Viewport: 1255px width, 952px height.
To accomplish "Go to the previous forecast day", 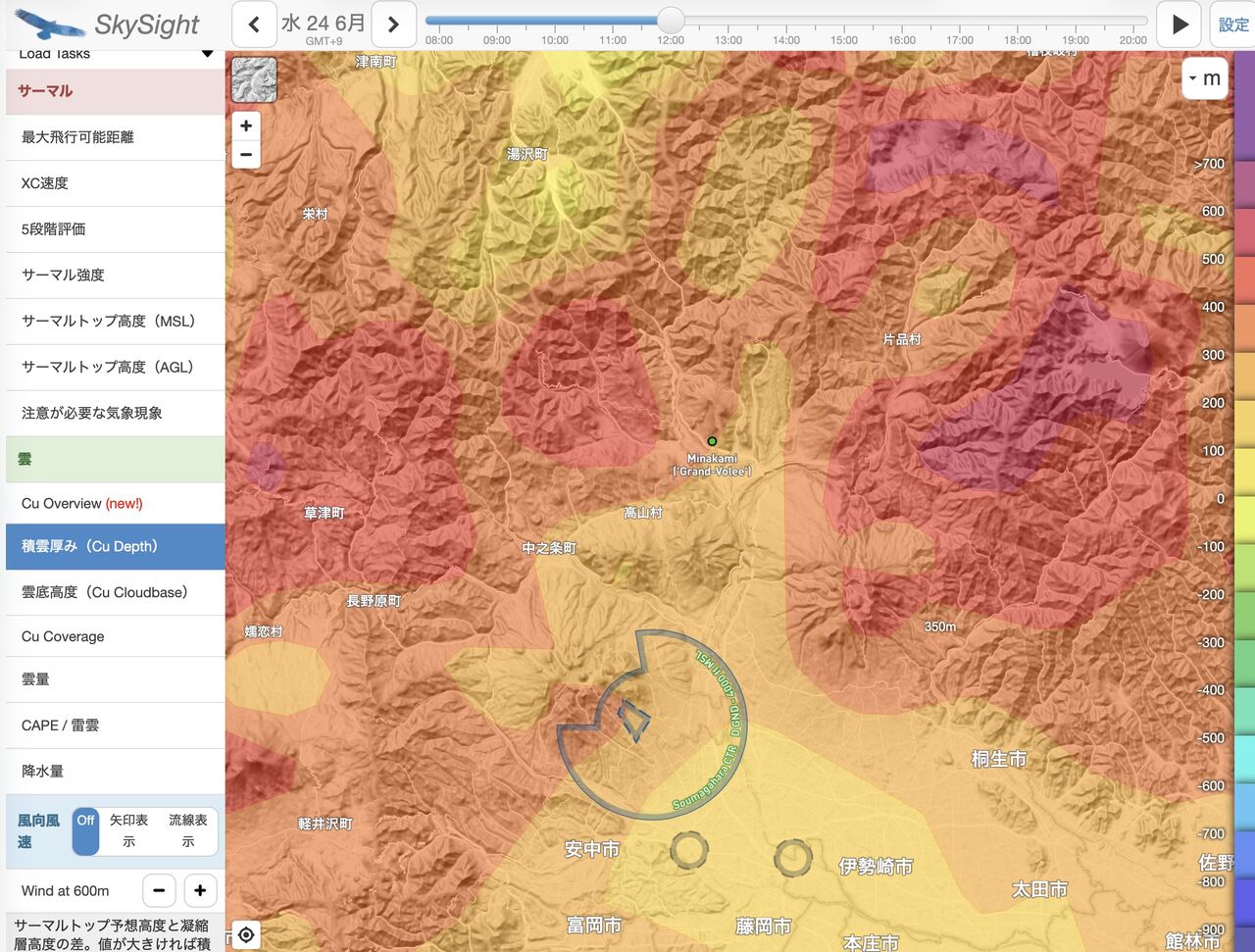I will point(254,25).
